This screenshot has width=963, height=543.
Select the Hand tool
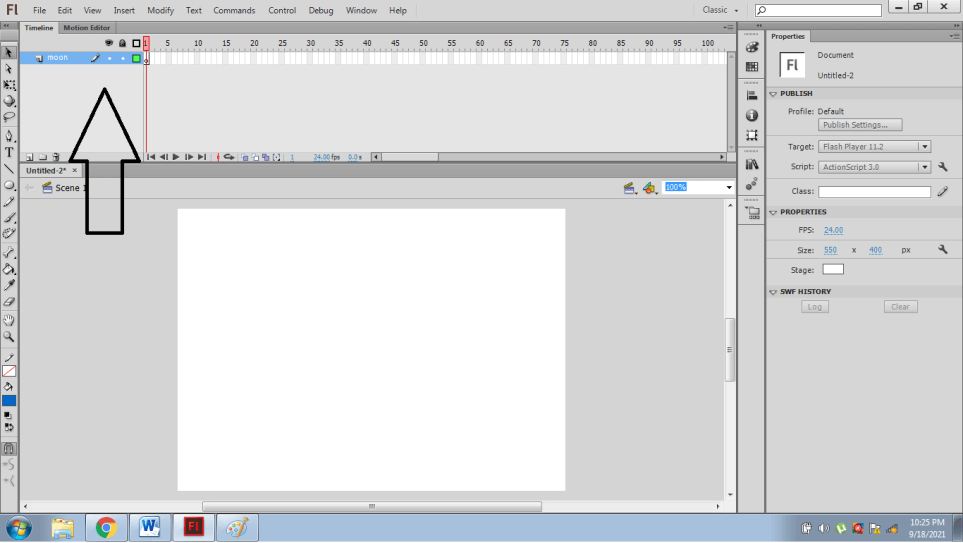[9, 320]
